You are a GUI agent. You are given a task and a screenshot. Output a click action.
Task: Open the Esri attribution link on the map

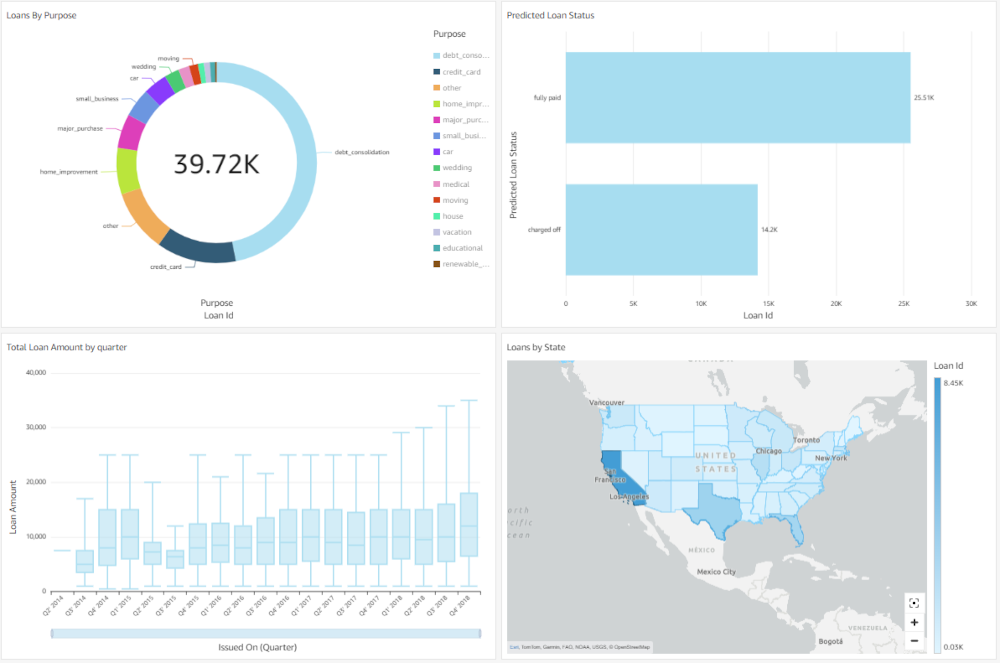tap(513, 648)
